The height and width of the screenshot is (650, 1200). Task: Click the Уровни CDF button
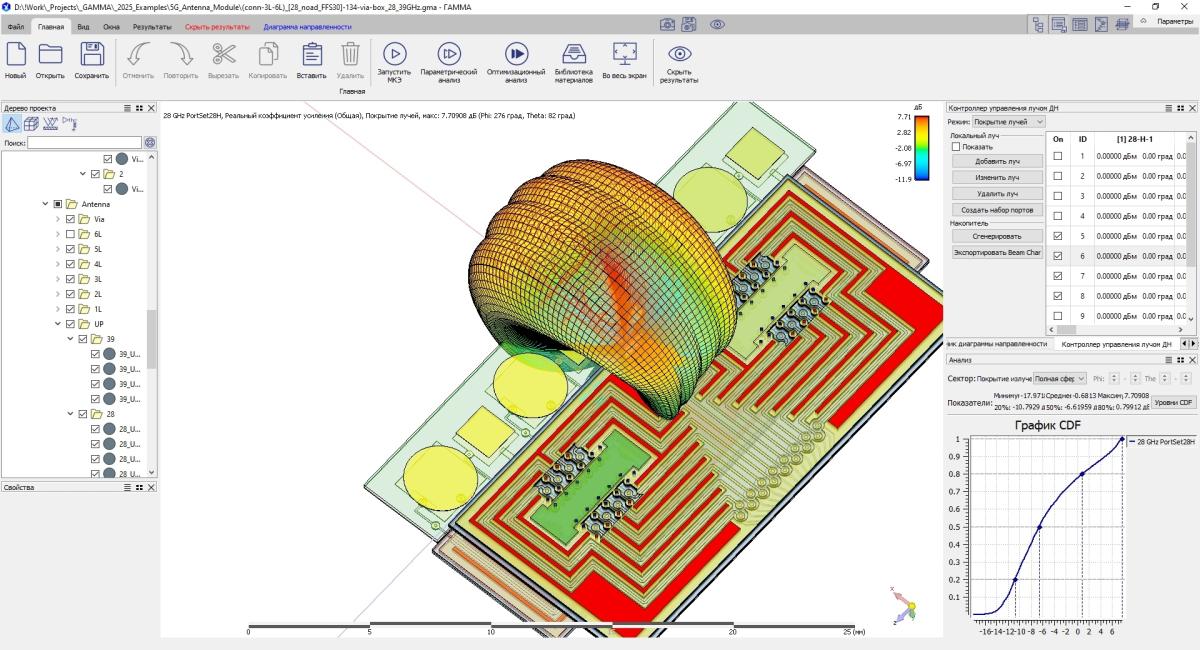(x=1173, y=402)
